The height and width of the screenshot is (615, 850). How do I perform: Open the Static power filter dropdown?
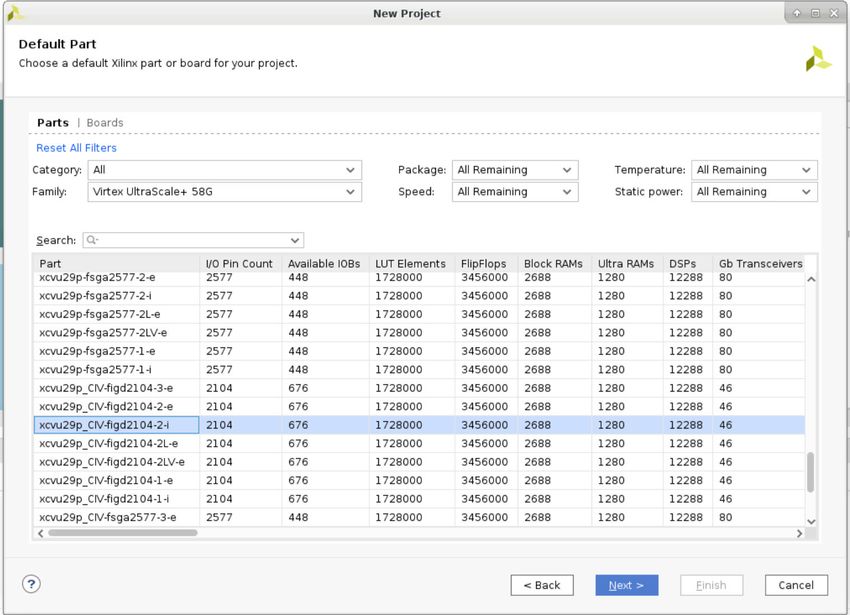click(x=754, y=191)
